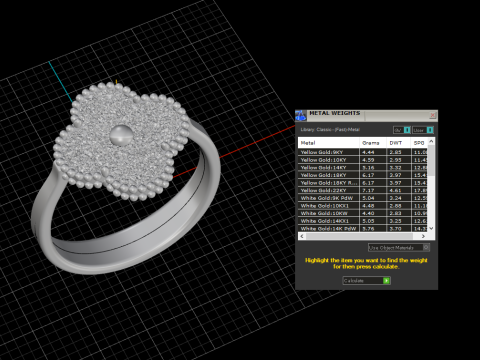Click the green arrow on the Calculate button
Image resolution: width=480 pixels, height=360 pixels.
pyautogui.click(x=386, y=281)
